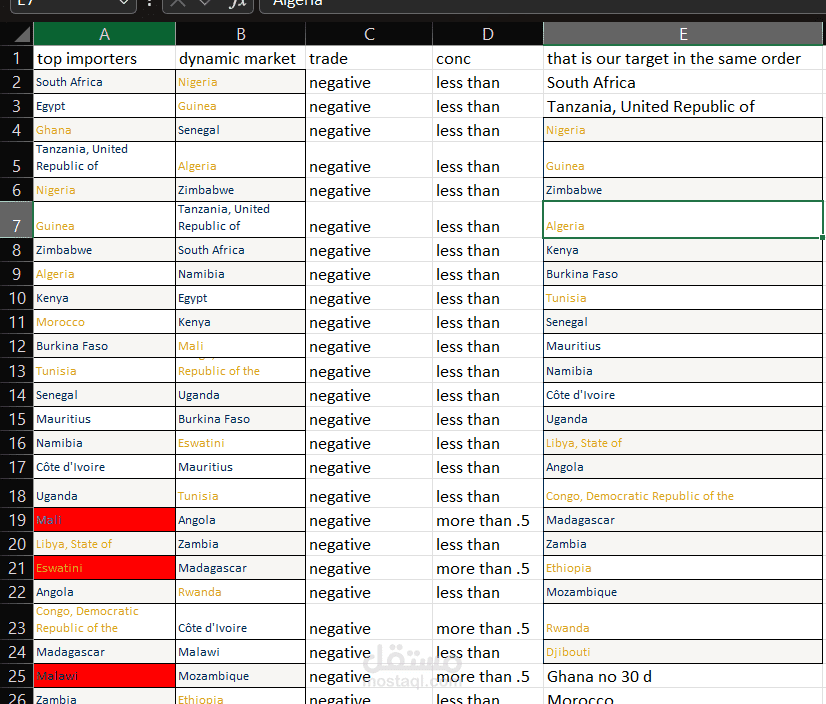Select 'Senegal' in column B row 4
Screen dimensions: 826x704
241,130
